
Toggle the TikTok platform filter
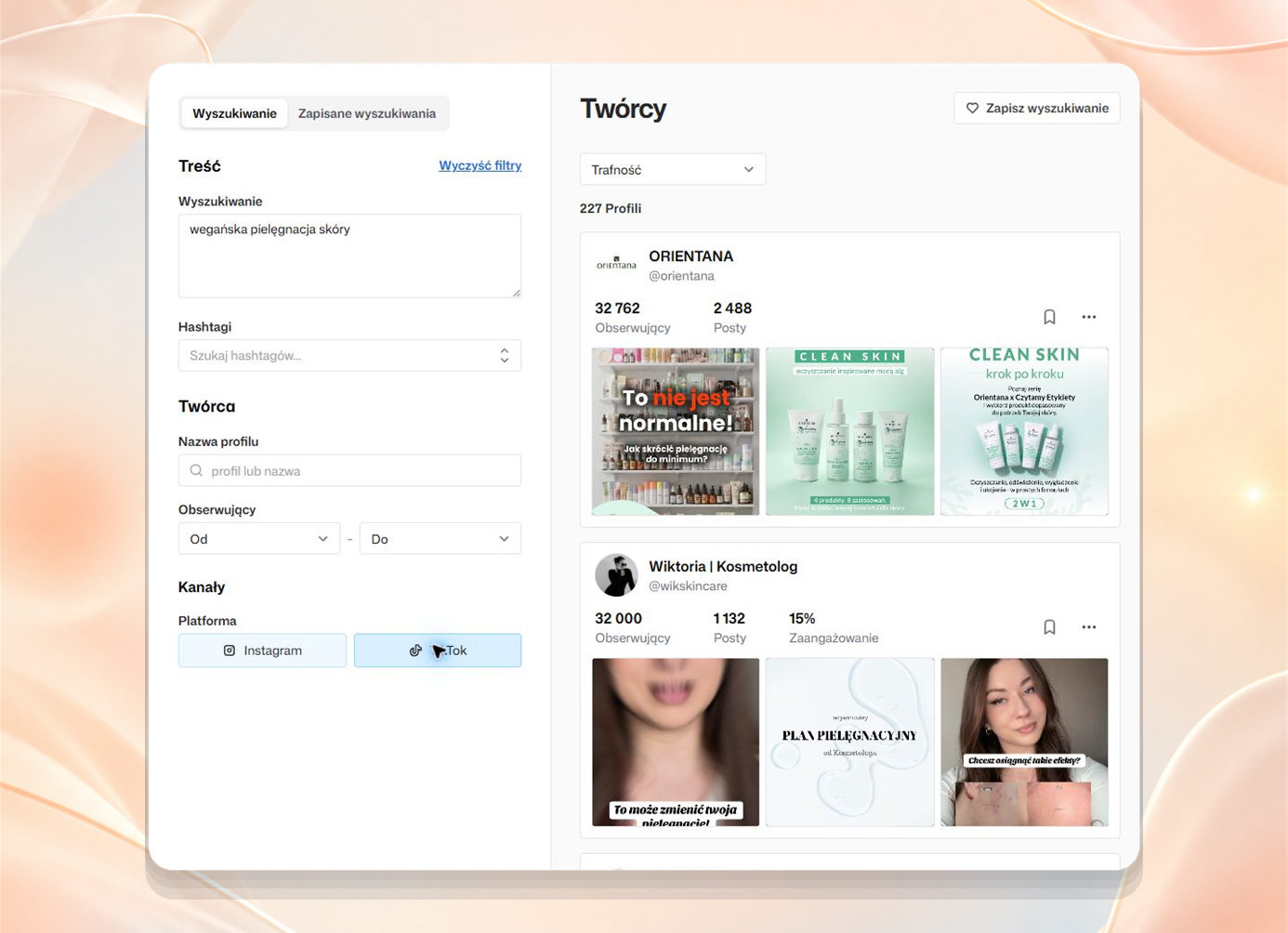click(x=438, y=650)
